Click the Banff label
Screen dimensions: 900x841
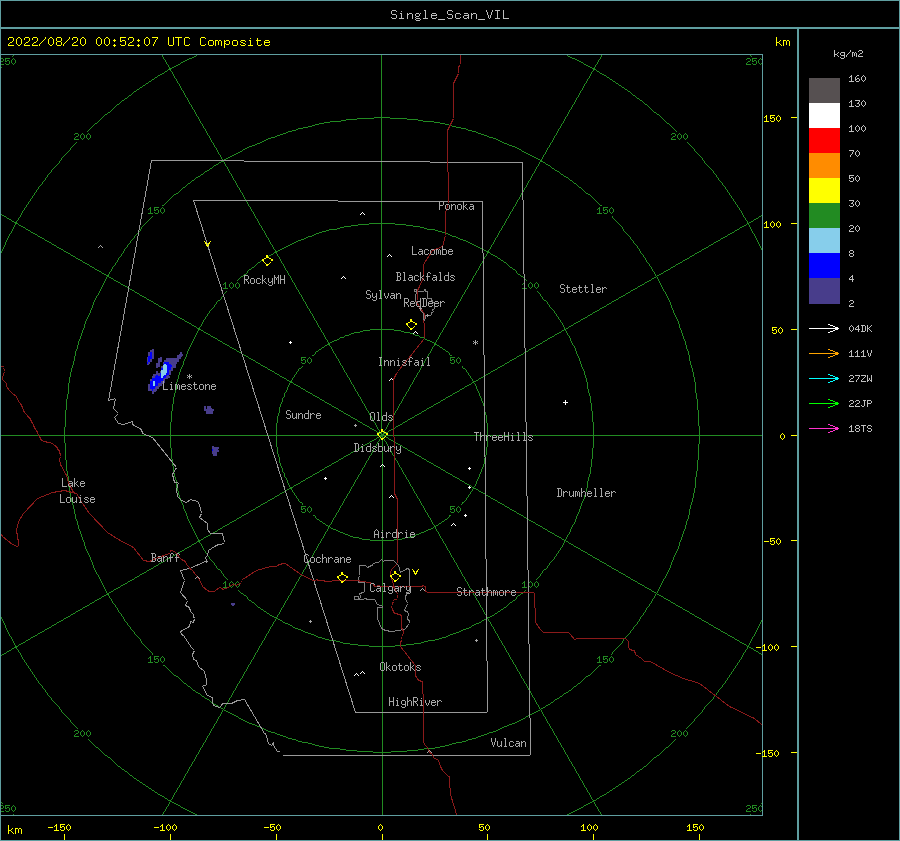[165, 558]
